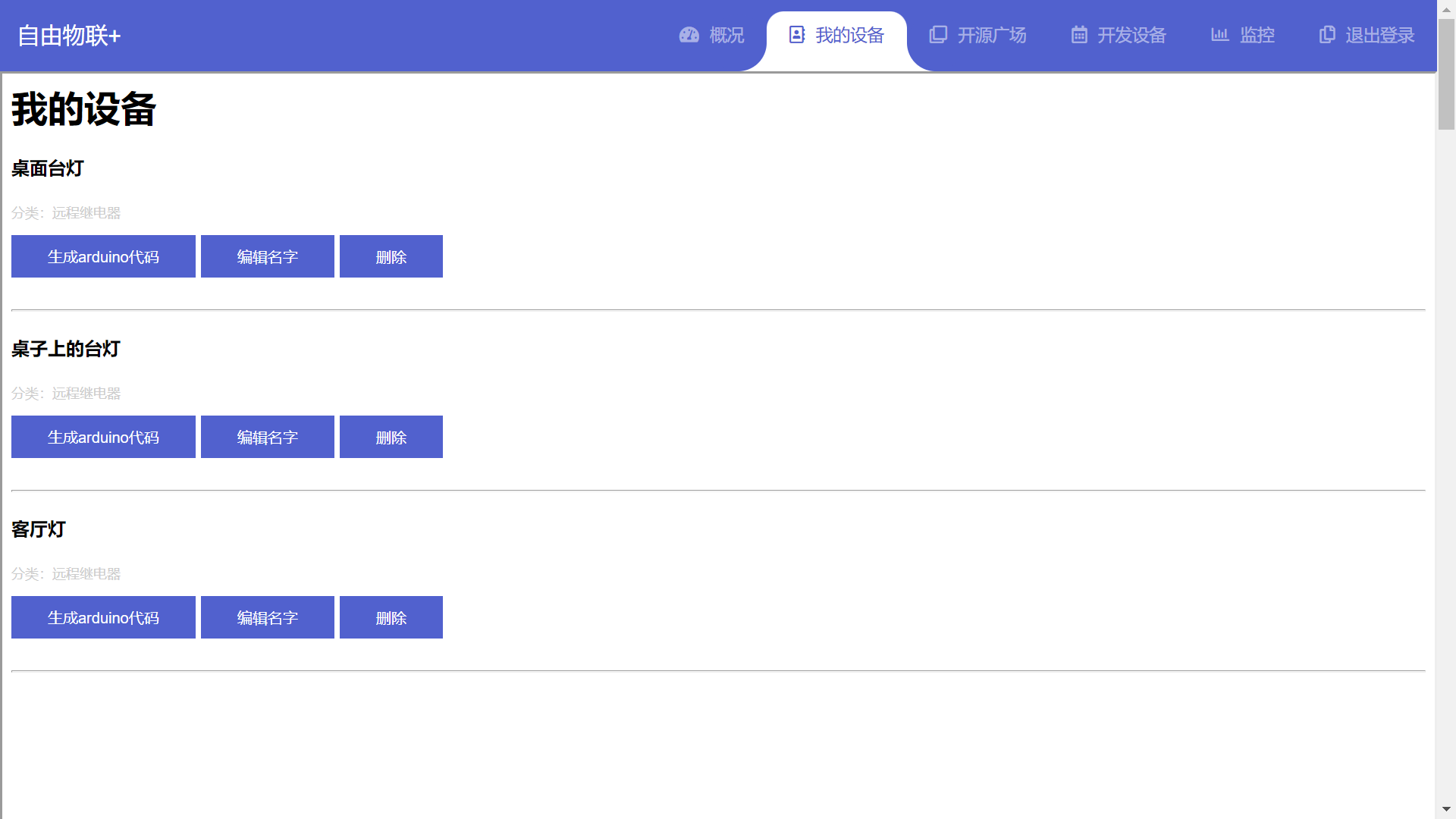Delete the 客厅灯 device
Image resolution: width=1456 pixels, height=819 pixels.
[x=391, y=617]
